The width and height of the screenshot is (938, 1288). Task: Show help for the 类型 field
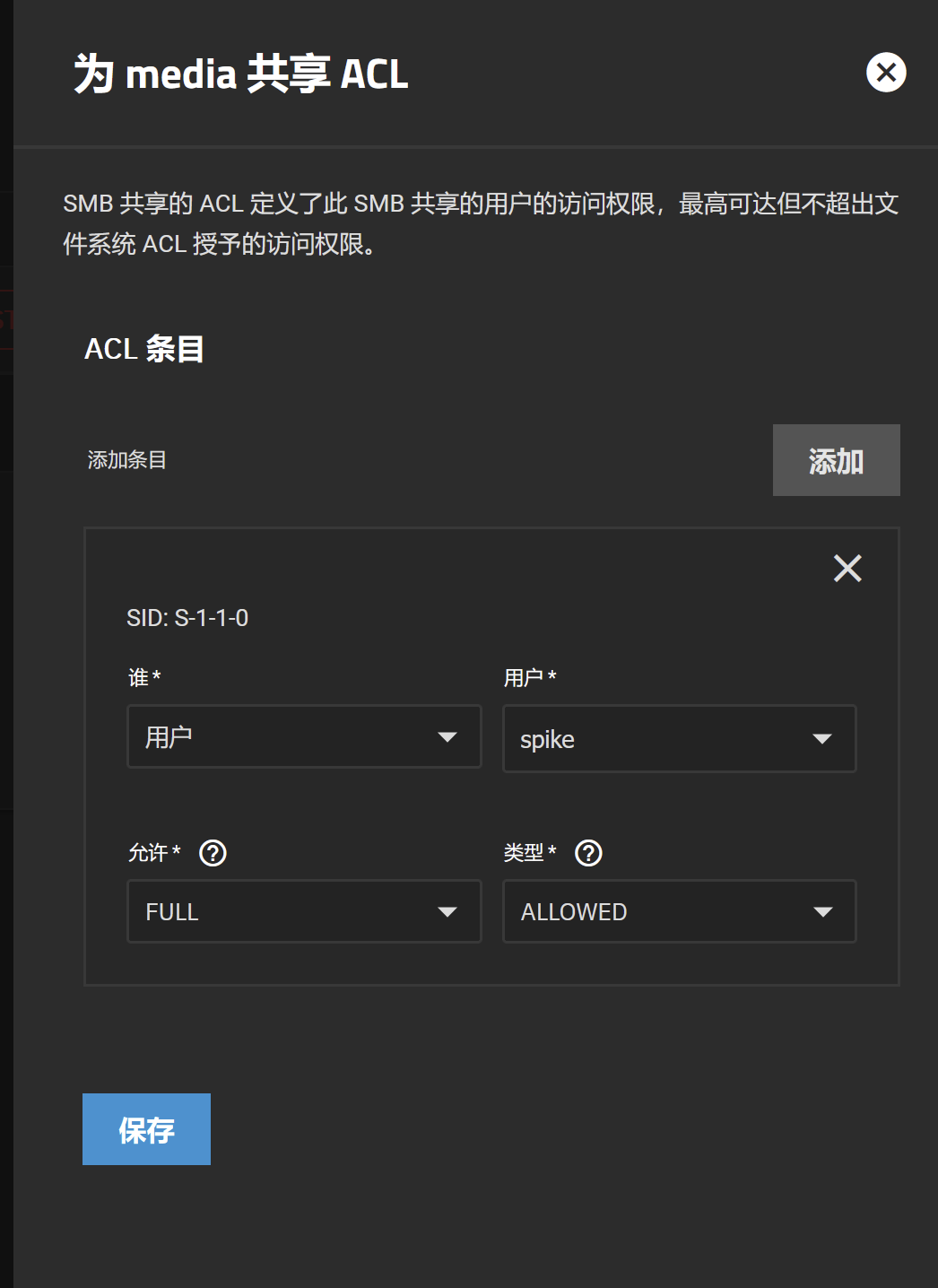588,852
